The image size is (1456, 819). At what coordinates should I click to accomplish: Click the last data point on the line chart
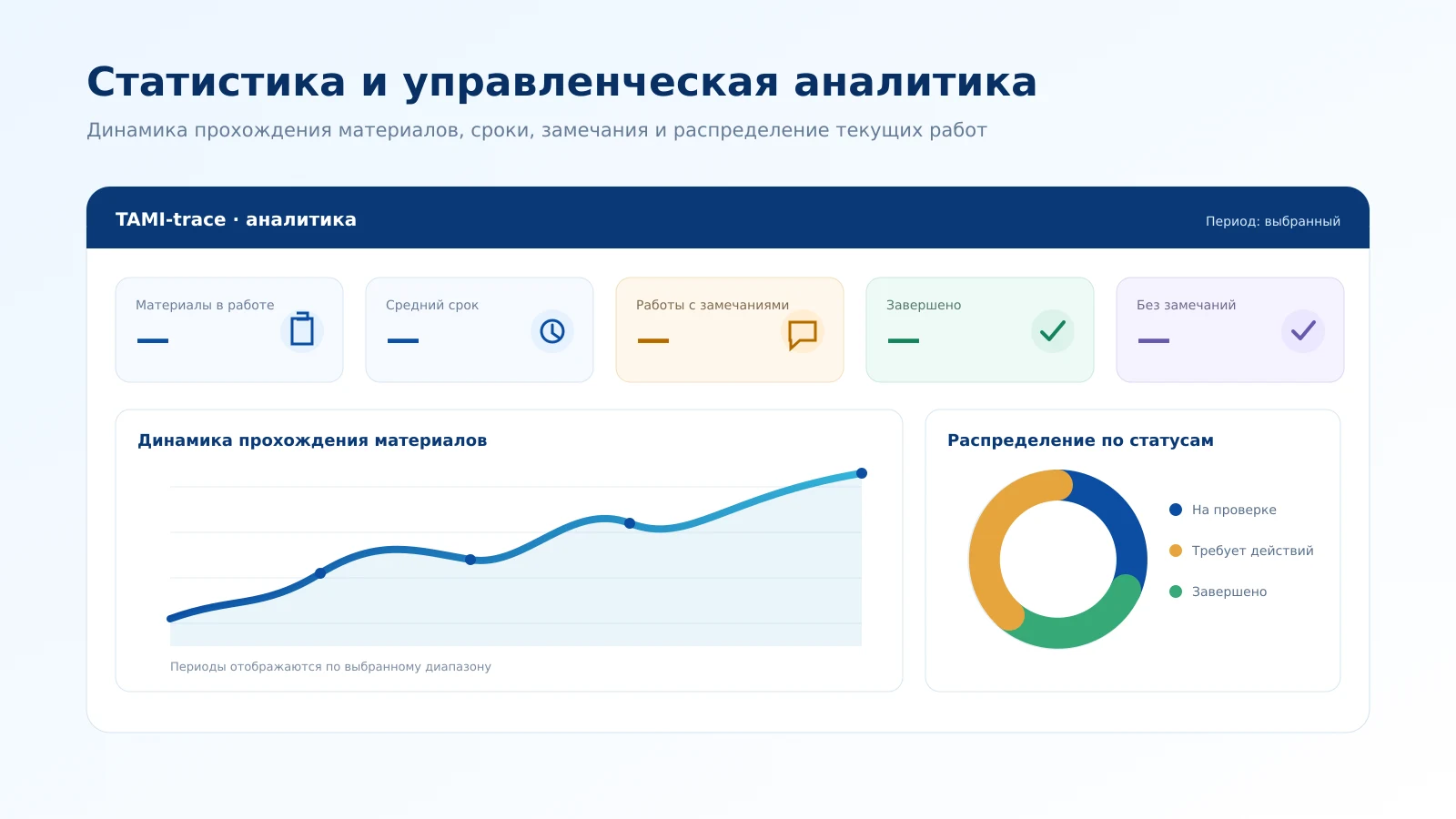862,473
